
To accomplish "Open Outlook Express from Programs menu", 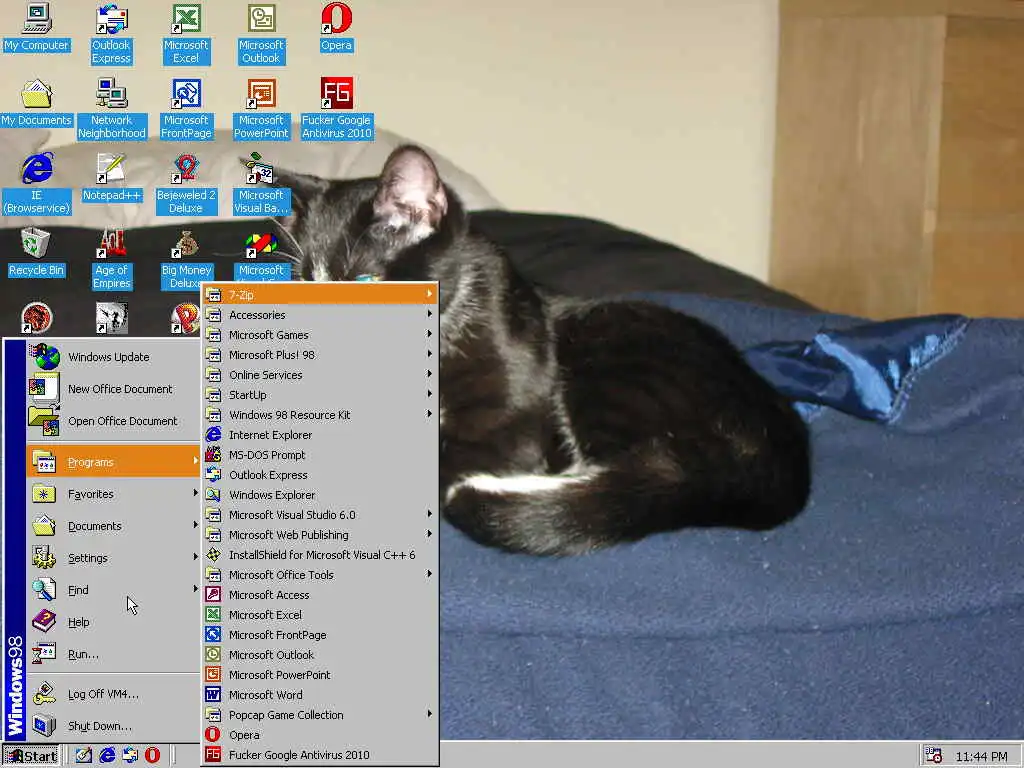I will (320, 475).
